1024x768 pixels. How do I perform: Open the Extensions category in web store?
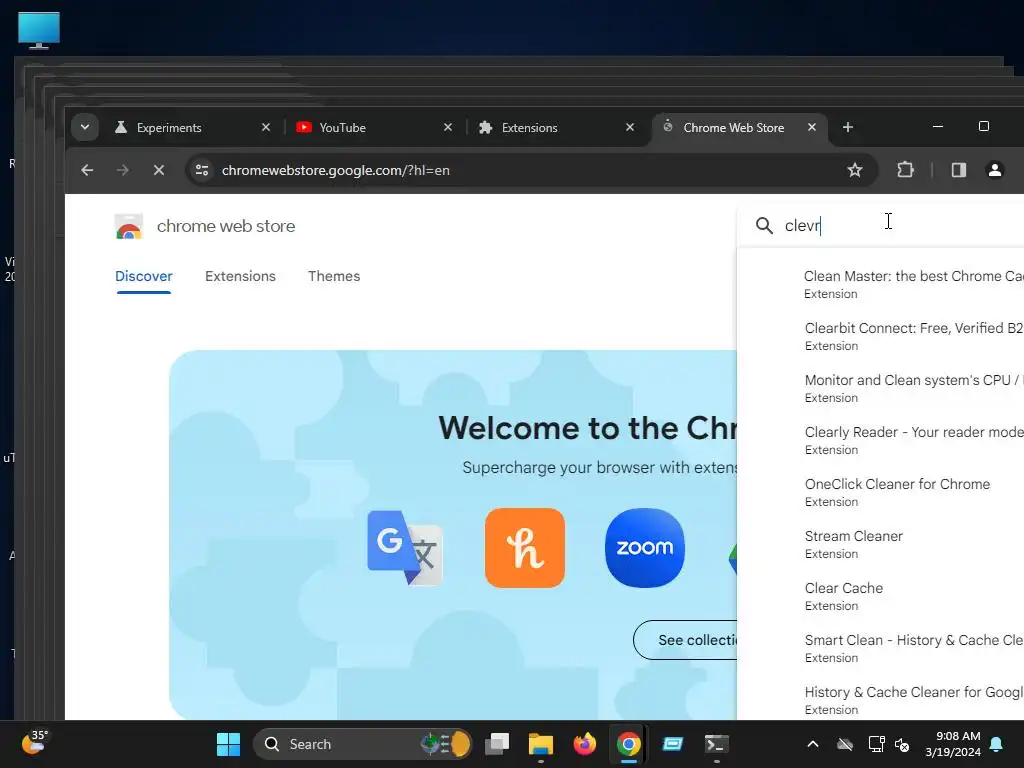pyautogui.click(x=240, y=276)
